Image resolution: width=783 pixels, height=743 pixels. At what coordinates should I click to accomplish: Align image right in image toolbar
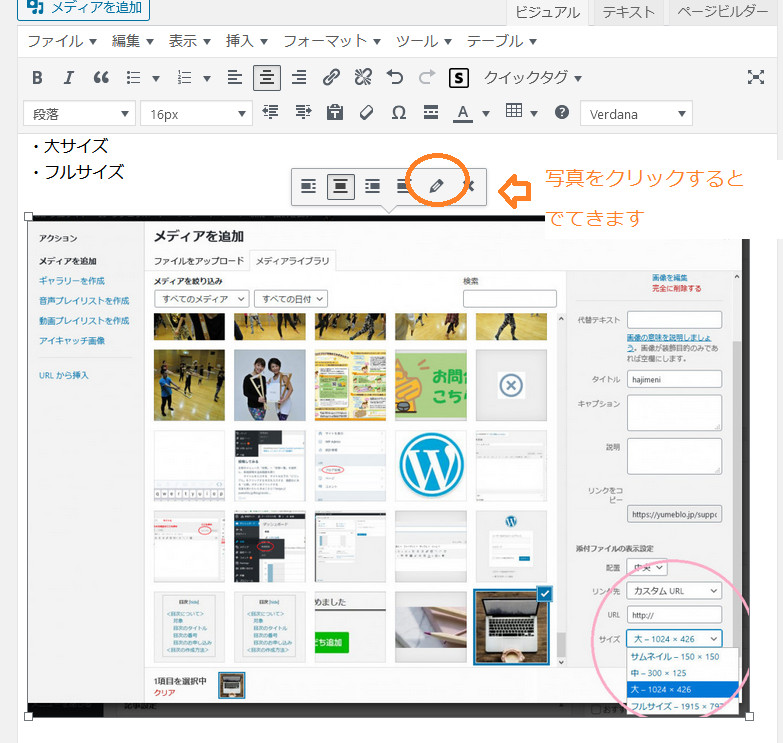point(373,187)
